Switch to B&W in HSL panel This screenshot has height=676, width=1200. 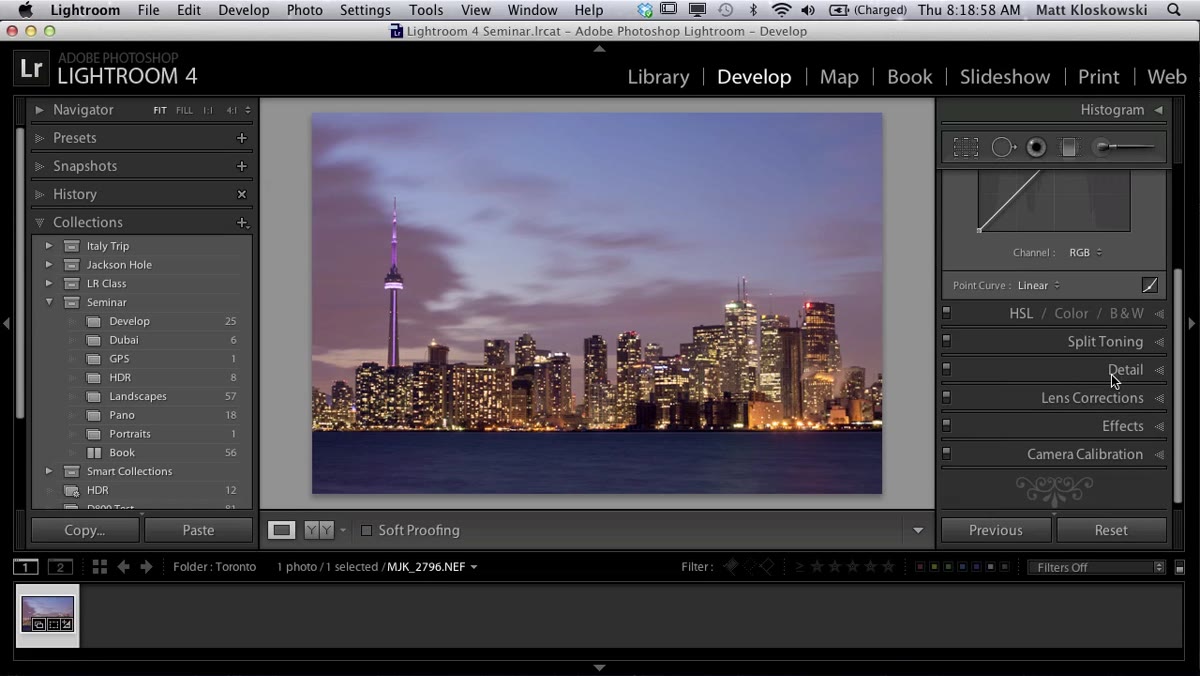(1126, 313)
